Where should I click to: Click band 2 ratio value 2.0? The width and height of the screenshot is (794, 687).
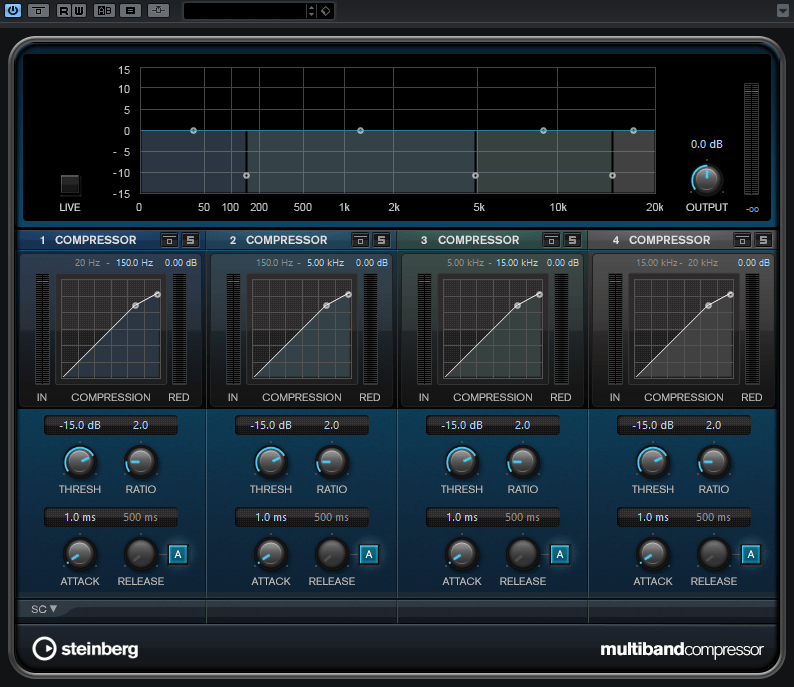pos(331,425)
